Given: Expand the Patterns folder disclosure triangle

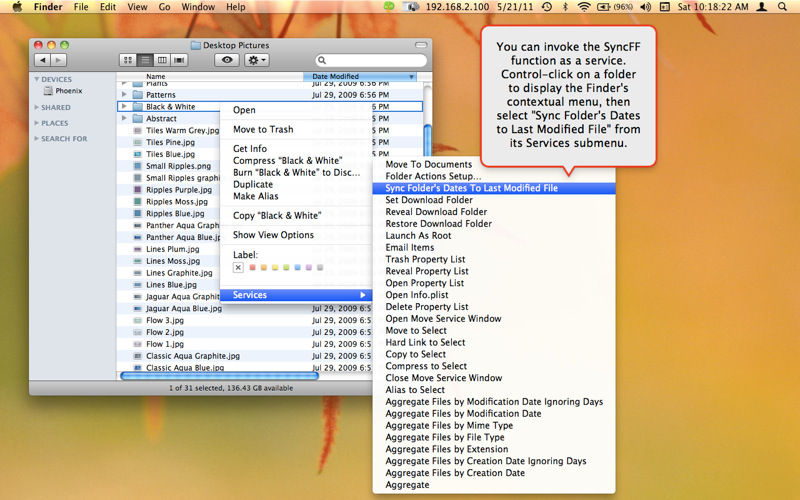Looking at the screenshot, I should click(x=124, y=94).
